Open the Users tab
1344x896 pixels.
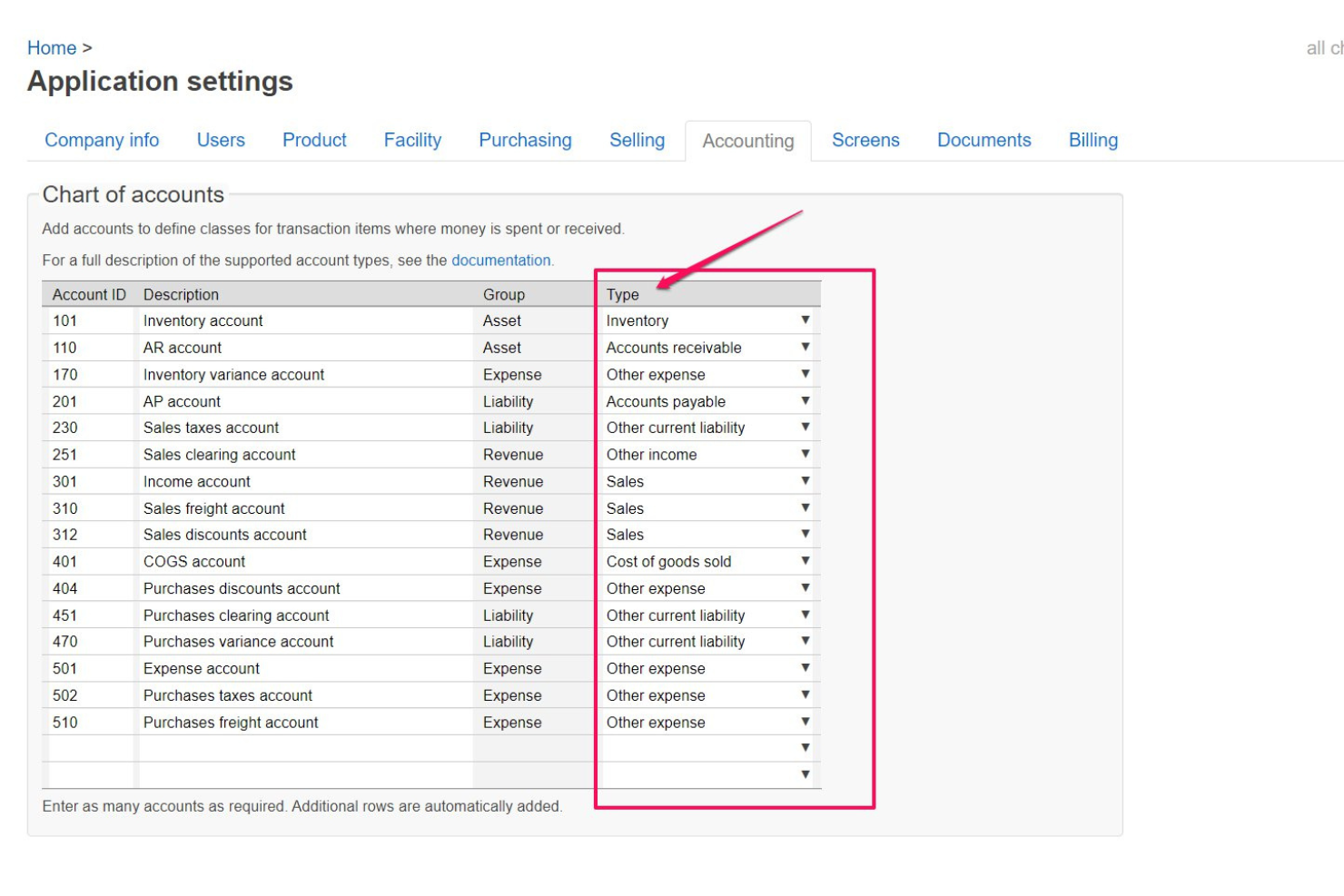tap(221, 141)
